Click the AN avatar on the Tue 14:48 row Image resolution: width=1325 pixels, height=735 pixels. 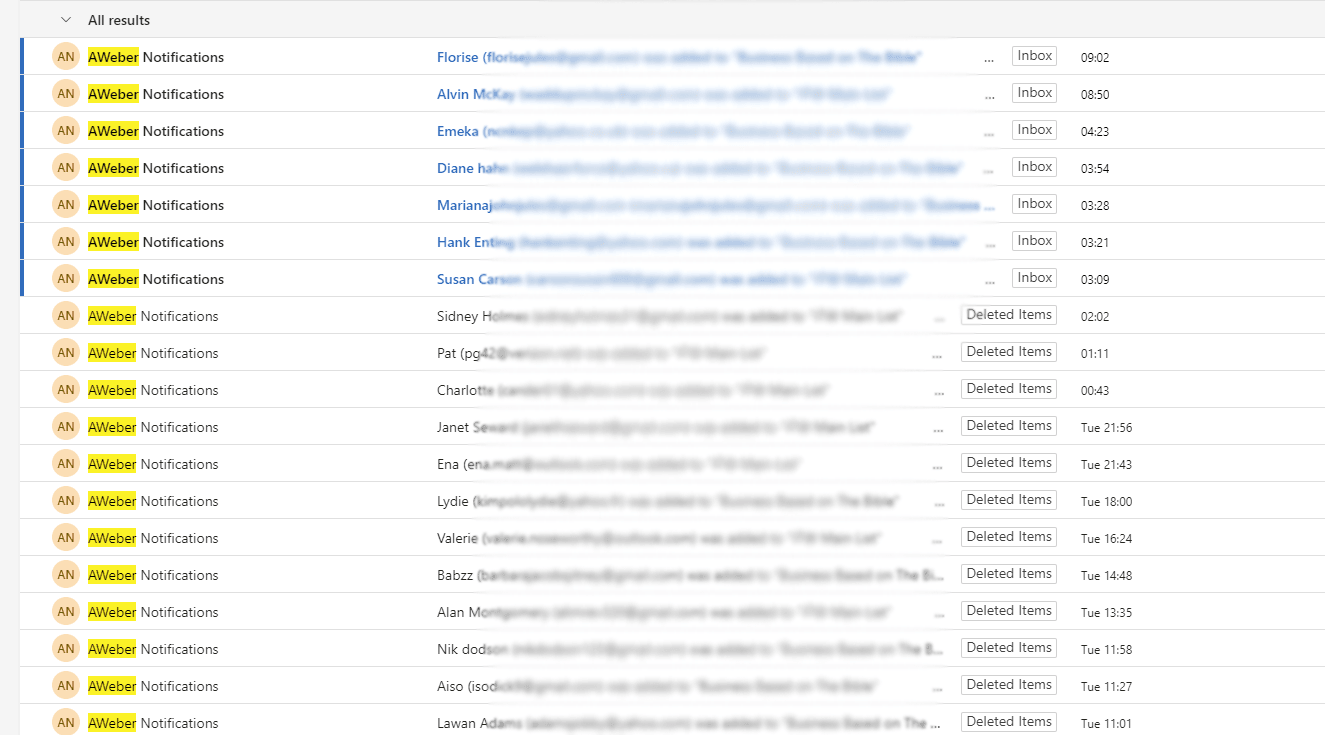click(x=66, y=575)
